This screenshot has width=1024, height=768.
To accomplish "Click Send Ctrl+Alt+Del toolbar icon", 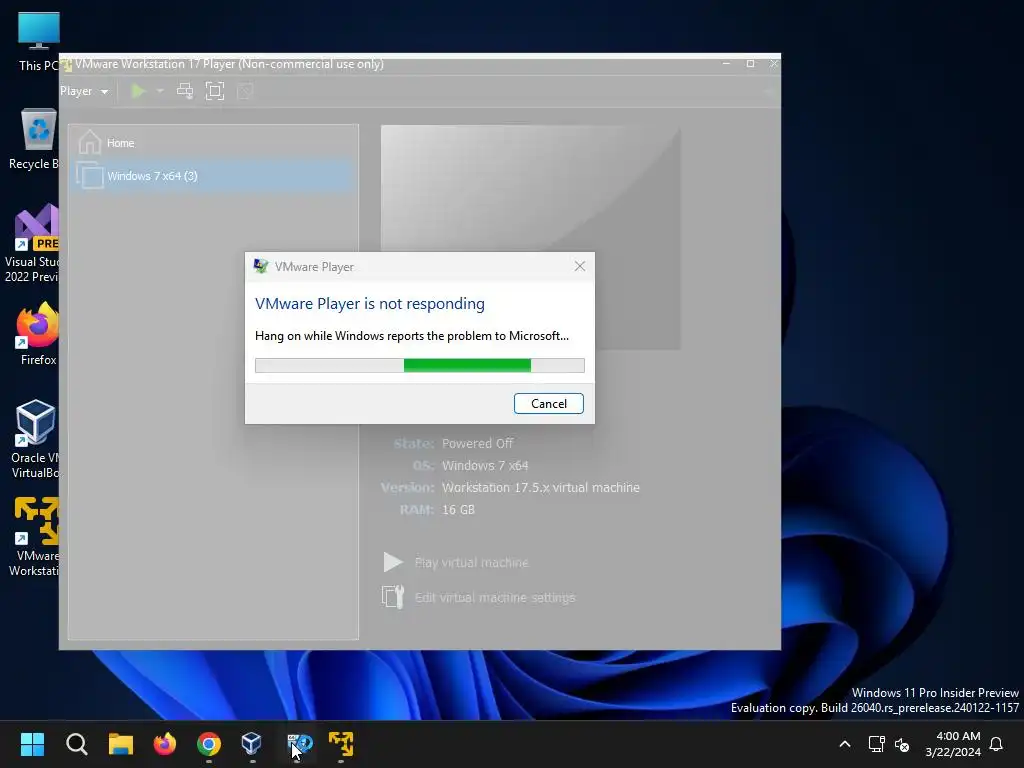I will click(185, 91).
